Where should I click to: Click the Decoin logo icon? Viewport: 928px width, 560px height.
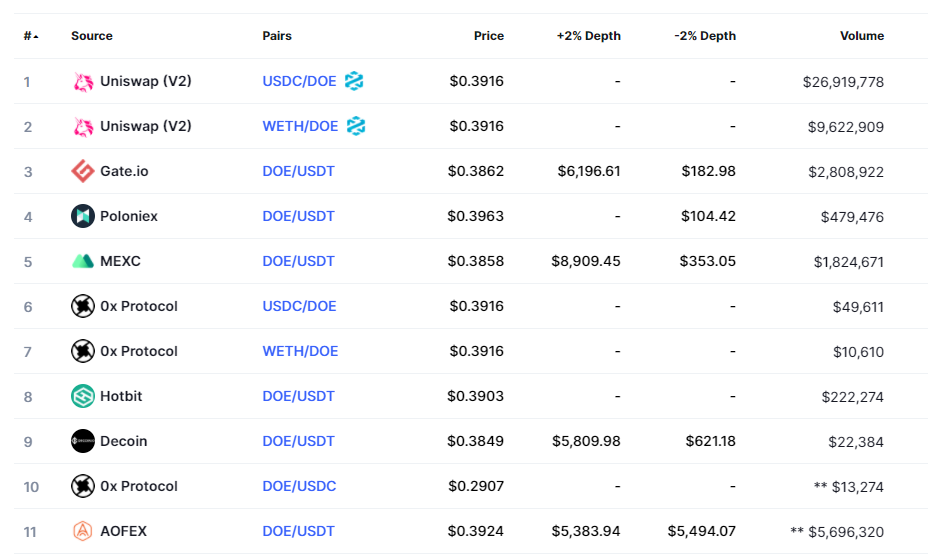click(83, 441)
